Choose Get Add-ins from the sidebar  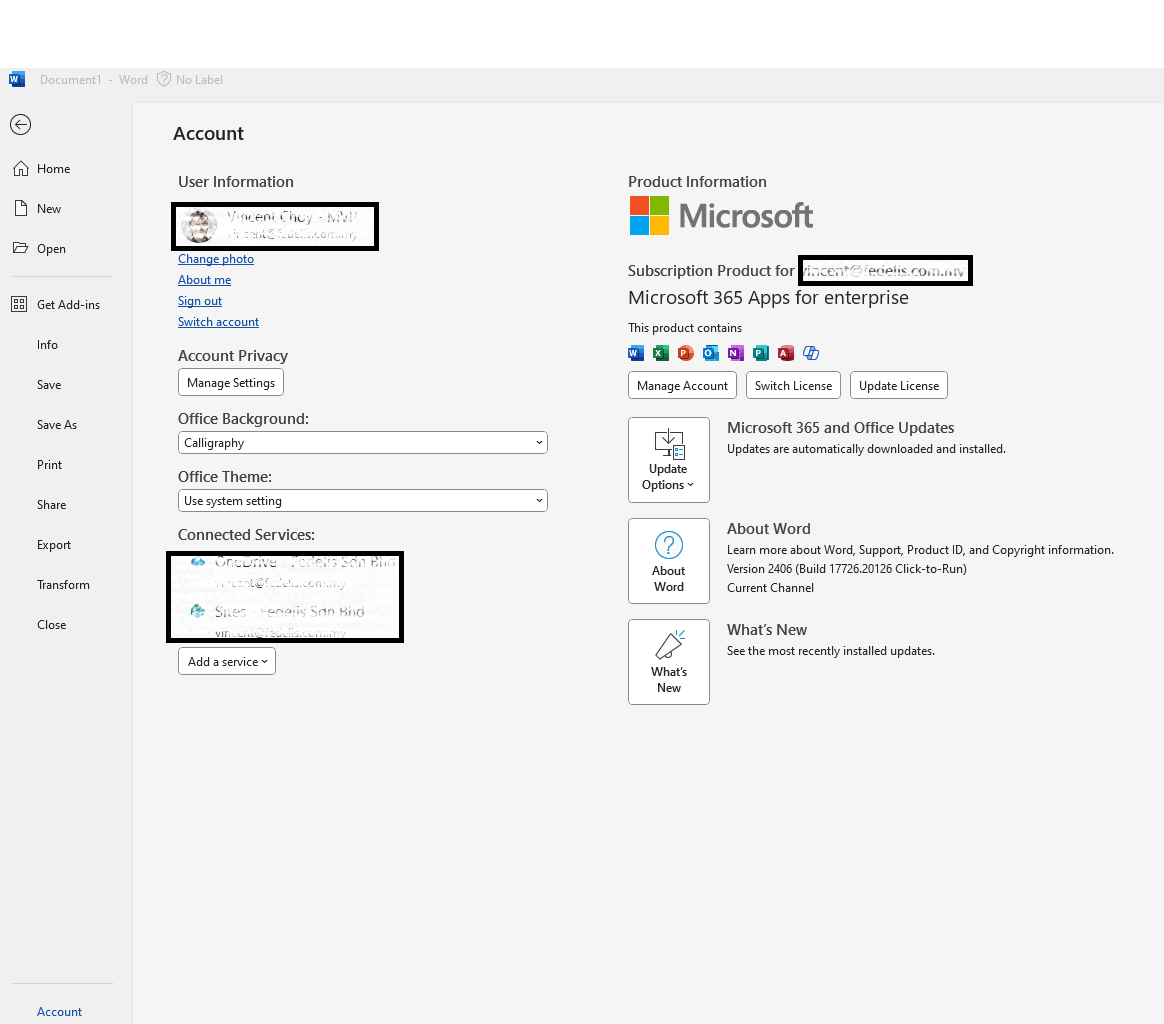[x=68, y=304]
